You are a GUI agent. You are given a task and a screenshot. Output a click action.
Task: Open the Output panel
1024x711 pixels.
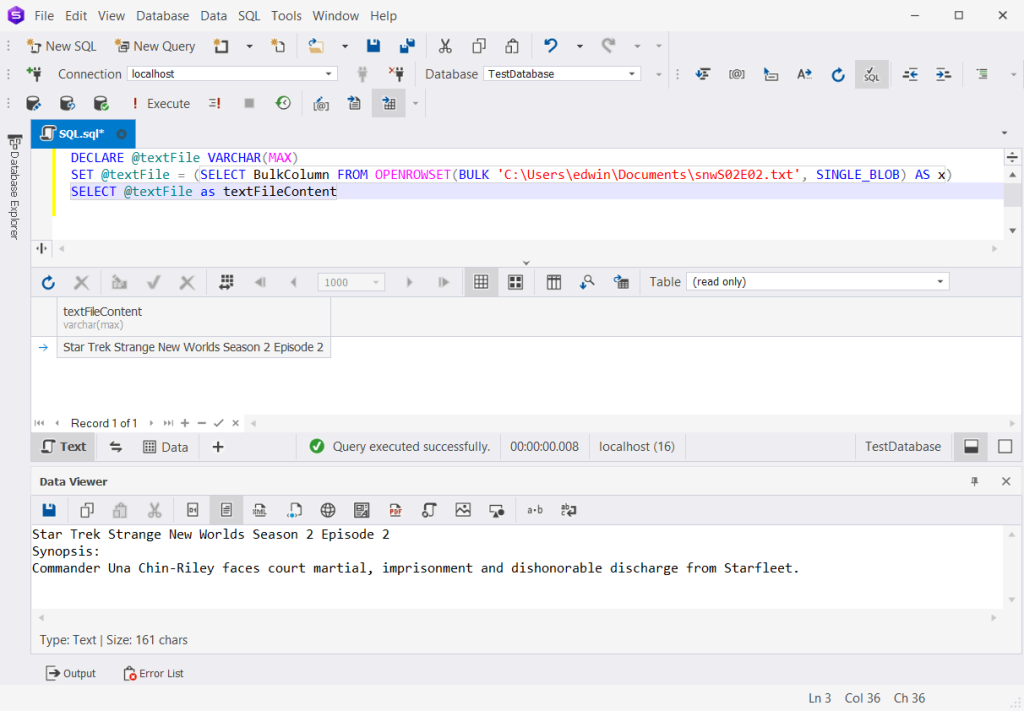[x=71, y=673]
